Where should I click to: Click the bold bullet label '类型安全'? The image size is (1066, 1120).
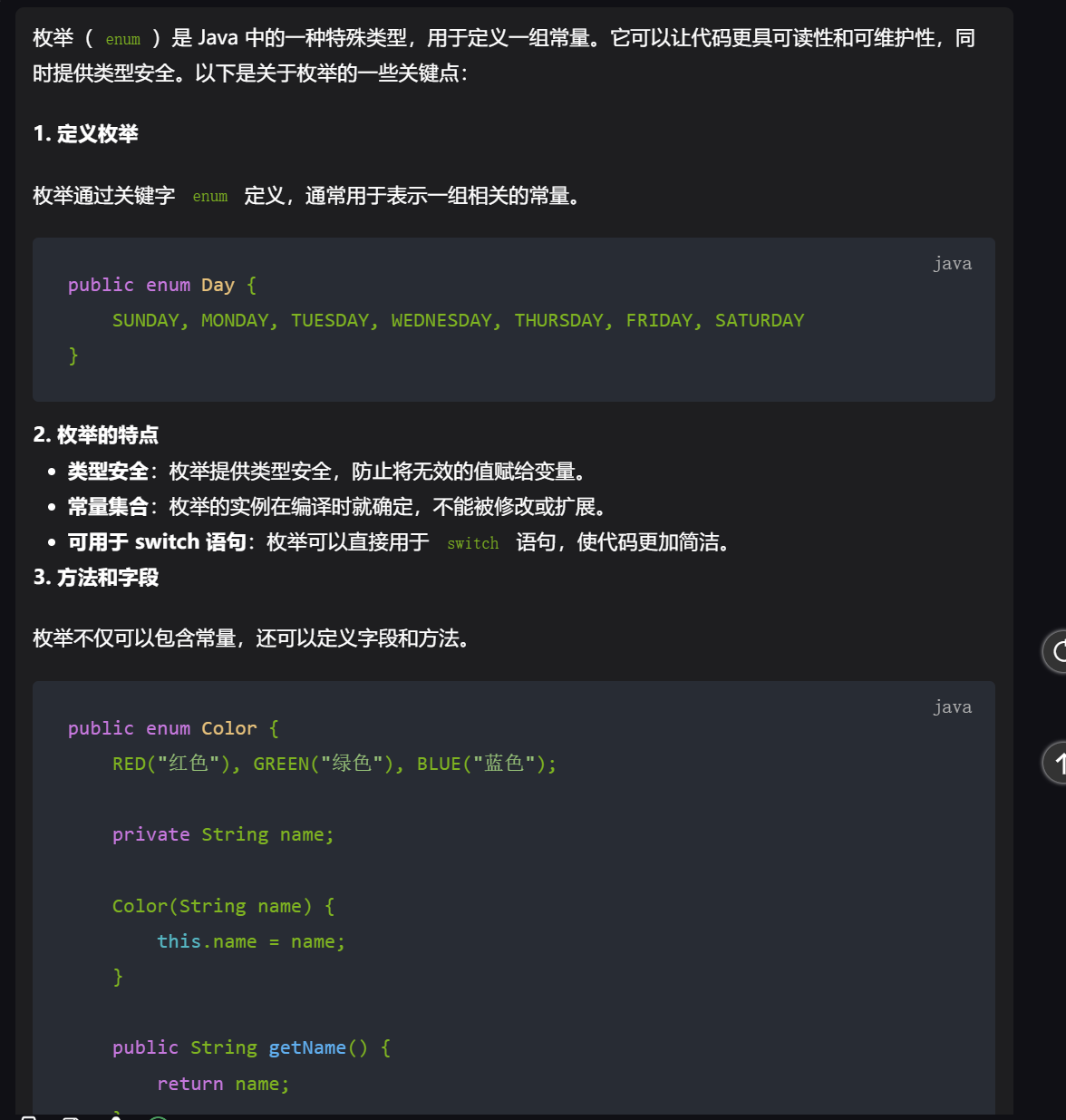coord(108,472)
